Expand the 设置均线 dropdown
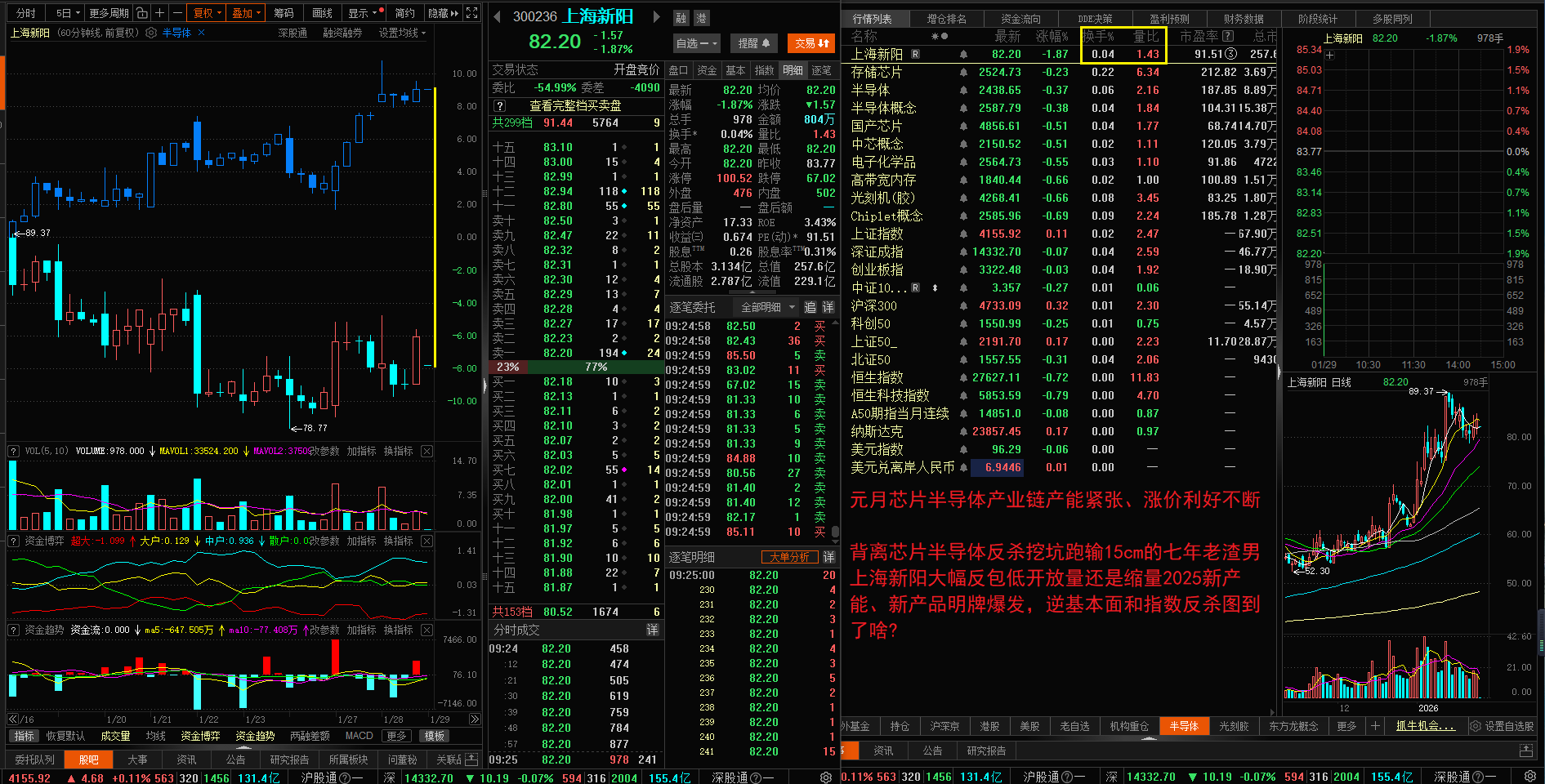 (x=403, y=33)
